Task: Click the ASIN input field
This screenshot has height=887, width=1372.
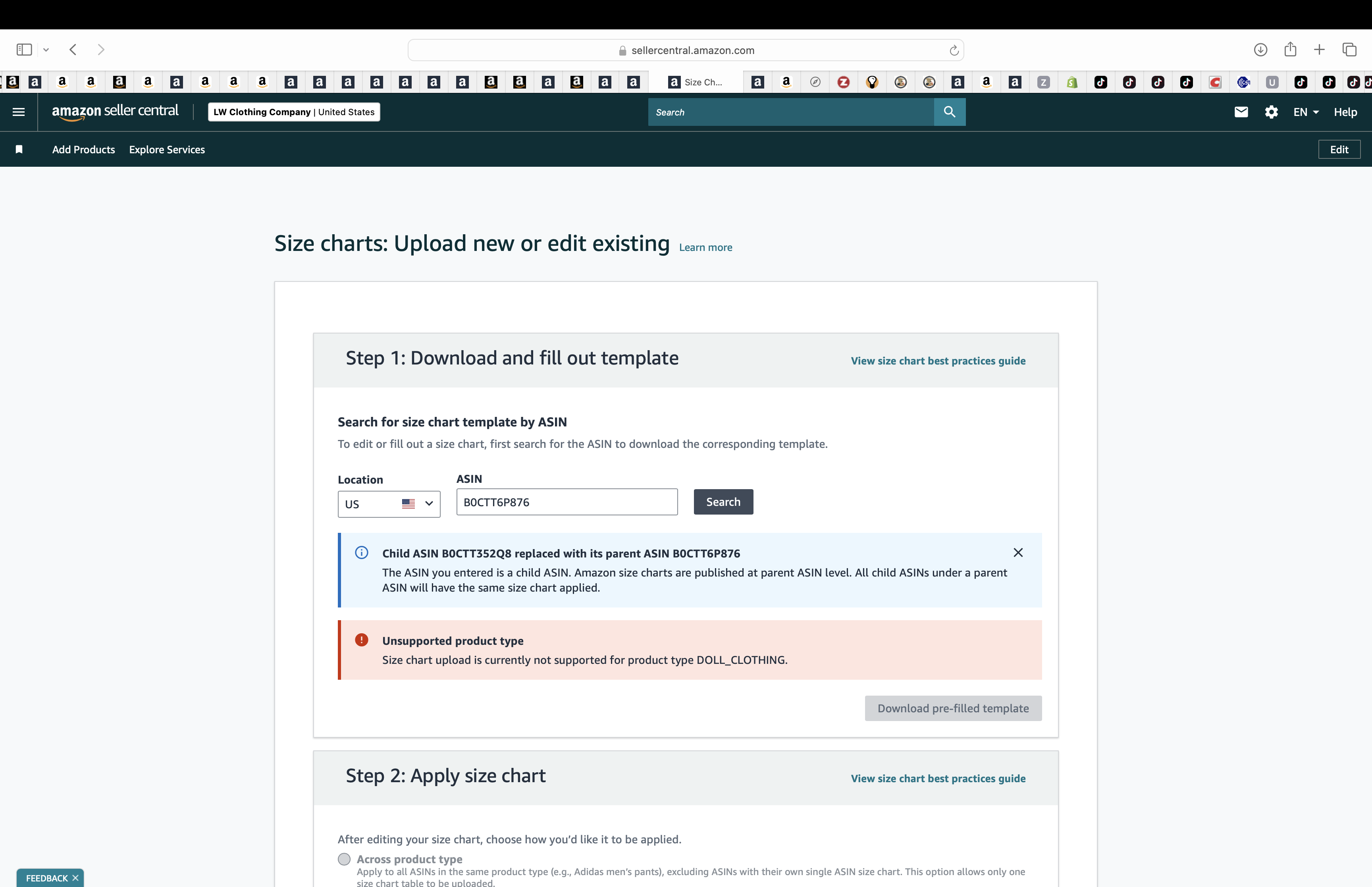Action: coord(567,502)
